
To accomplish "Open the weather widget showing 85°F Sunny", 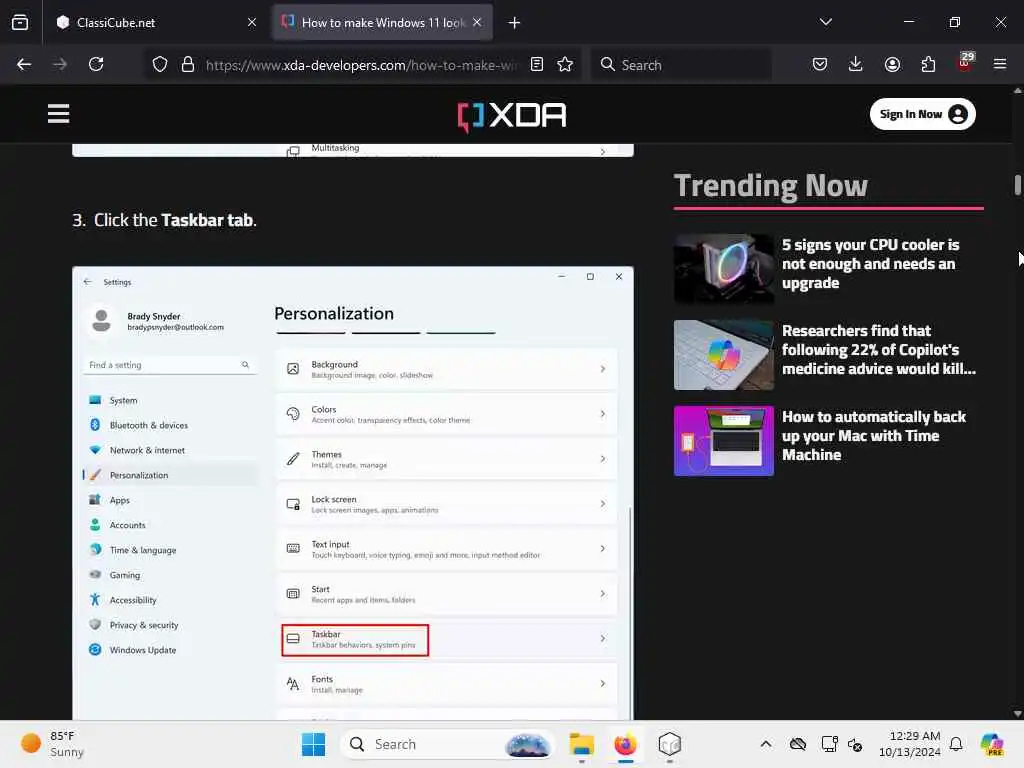I will click(52, 744).
